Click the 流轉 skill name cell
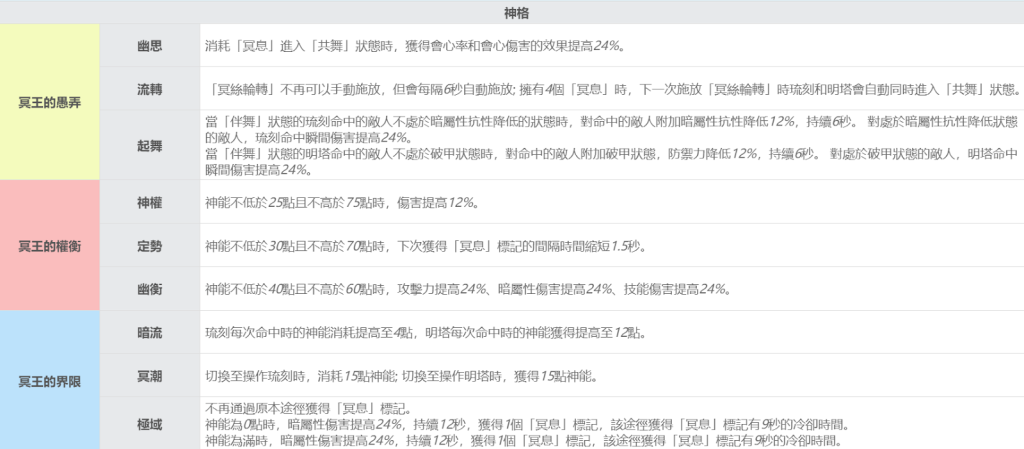This screenshot has height=449, width=1024. click(x=150, y=89)
